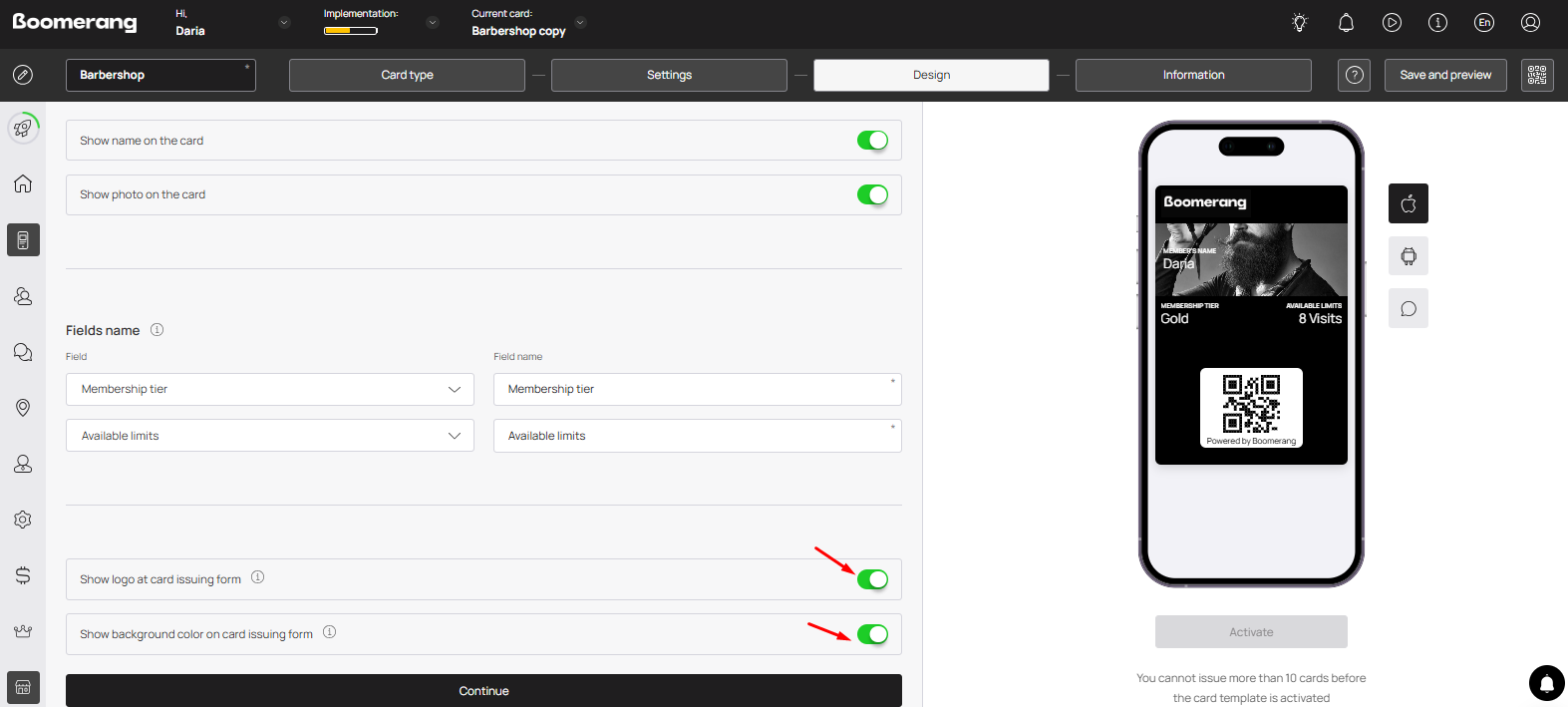Open the customers icon in sidebar
The image size is (1568, 707).
point(23,296)
